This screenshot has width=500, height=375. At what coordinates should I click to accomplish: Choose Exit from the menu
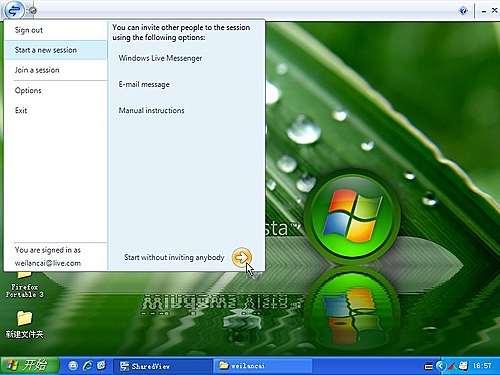[21, 110]
